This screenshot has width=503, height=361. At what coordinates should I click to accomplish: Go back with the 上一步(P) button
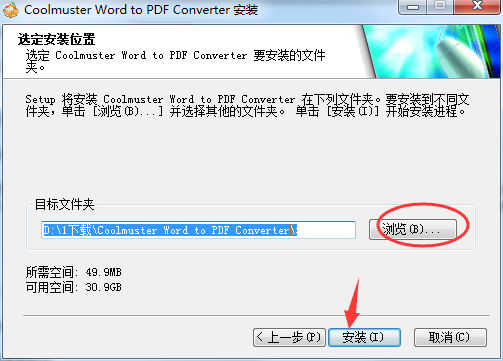click(x=289, y=337)
